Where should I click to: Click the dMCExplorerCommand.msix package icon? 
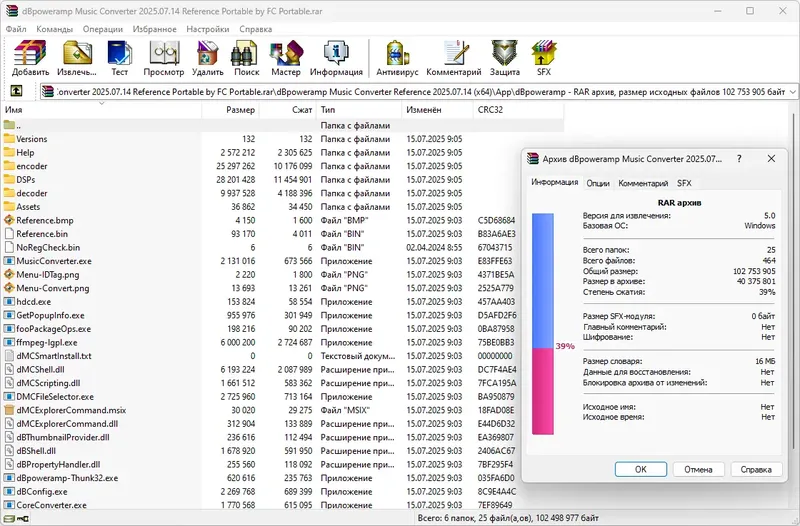(9, 410)
